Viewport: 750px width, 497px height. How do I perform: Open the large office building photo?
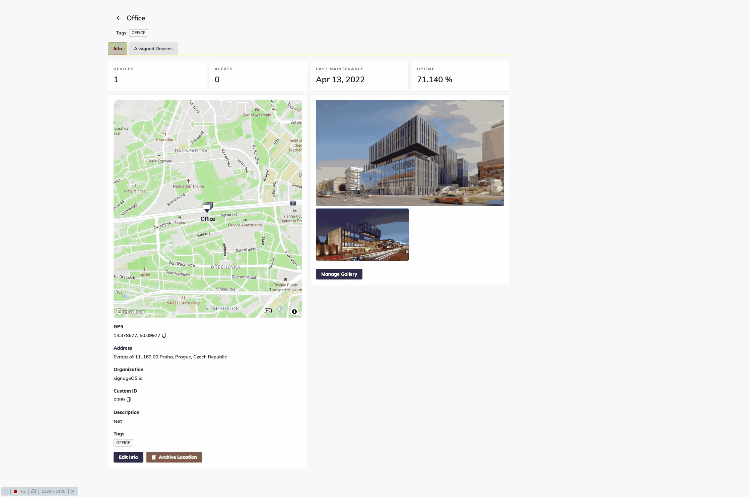409,152
